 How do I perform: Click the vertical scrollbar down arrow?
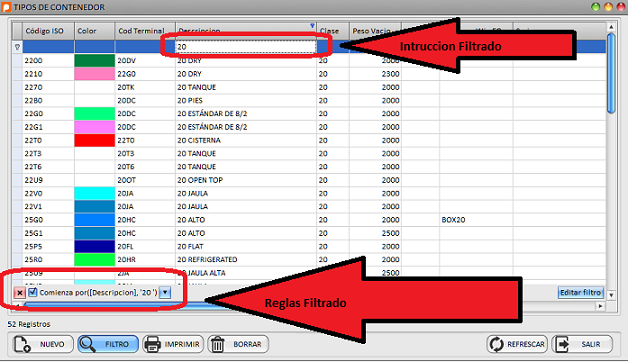tap(611, 295)
